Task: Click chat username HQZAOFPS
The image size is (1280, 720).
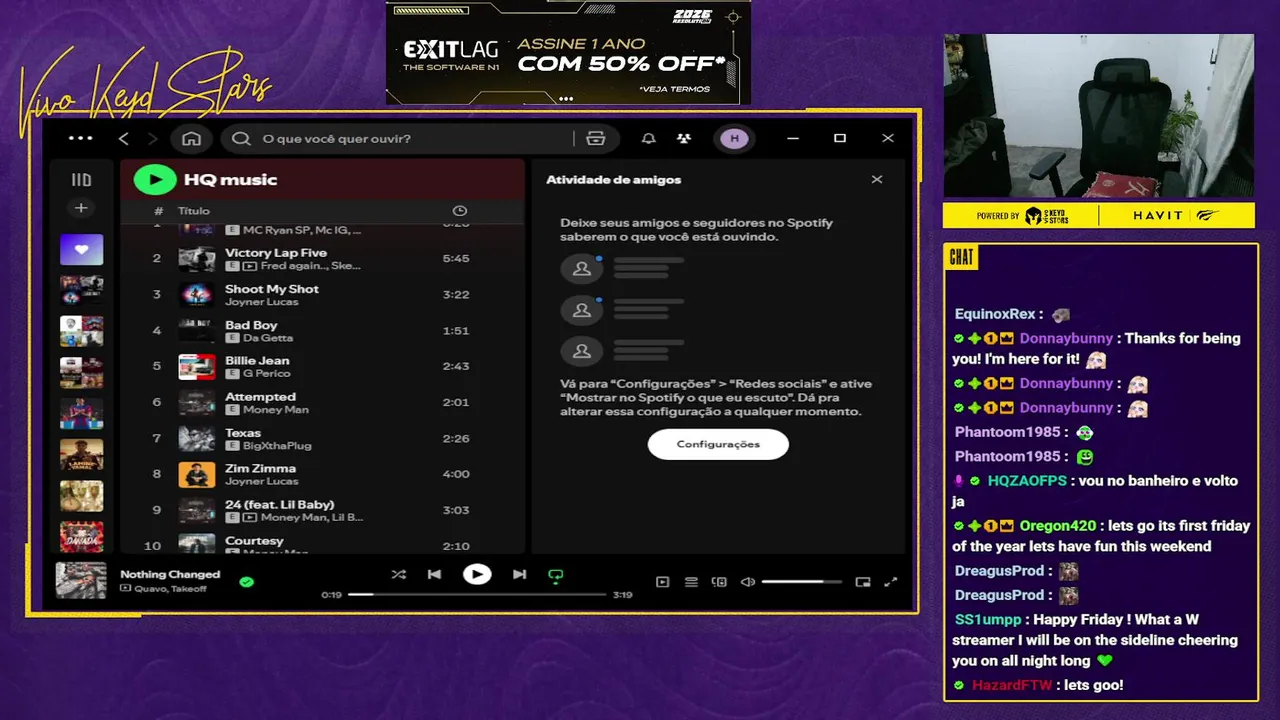Action: [x=1027, y=480]
